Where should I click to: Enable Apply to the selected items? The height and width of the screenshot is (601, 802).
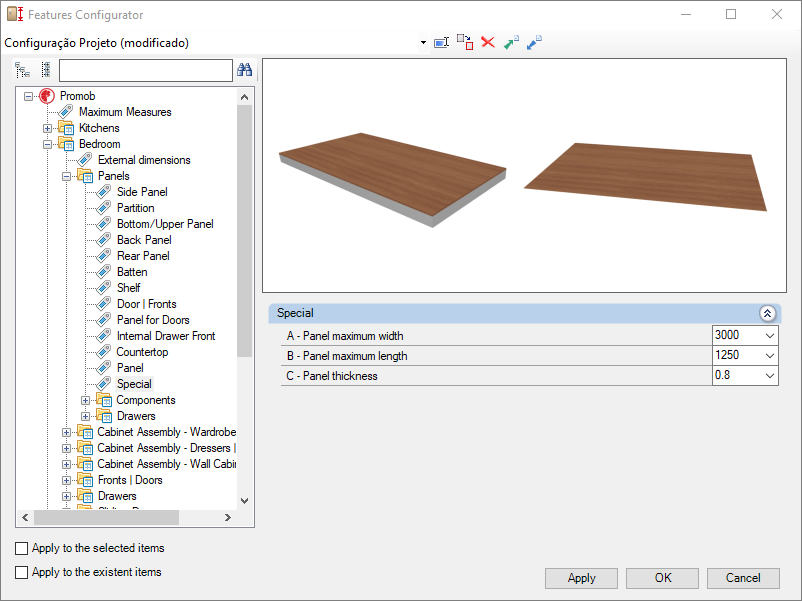21,548
